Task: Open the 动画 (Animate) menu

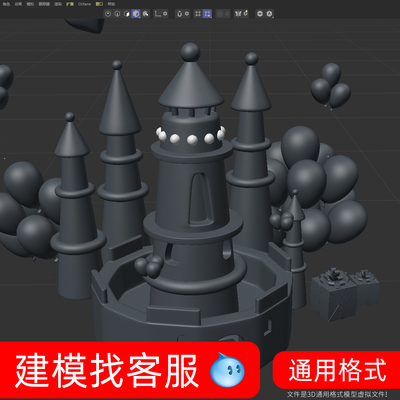Action: [18, 4]
